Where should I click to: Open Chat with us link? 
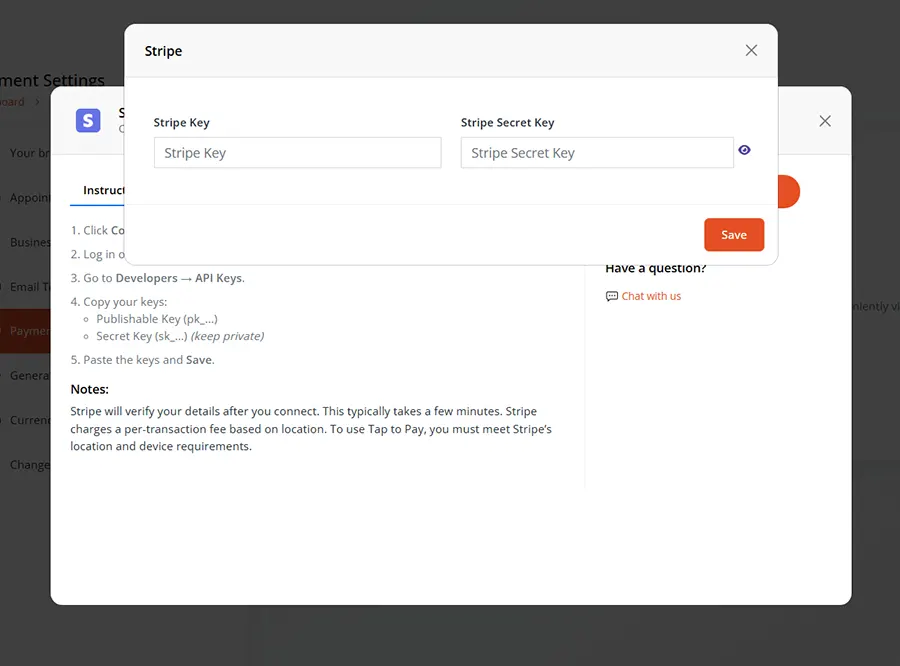pos(651,296)
